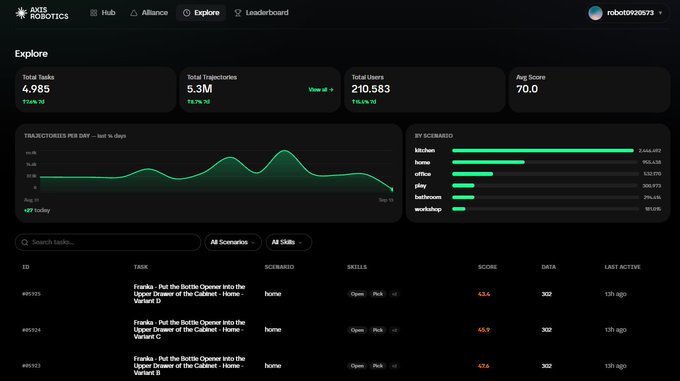The image size is (680, 381).
Task: Open the Variant D bottle opener task
Action: 190,294
